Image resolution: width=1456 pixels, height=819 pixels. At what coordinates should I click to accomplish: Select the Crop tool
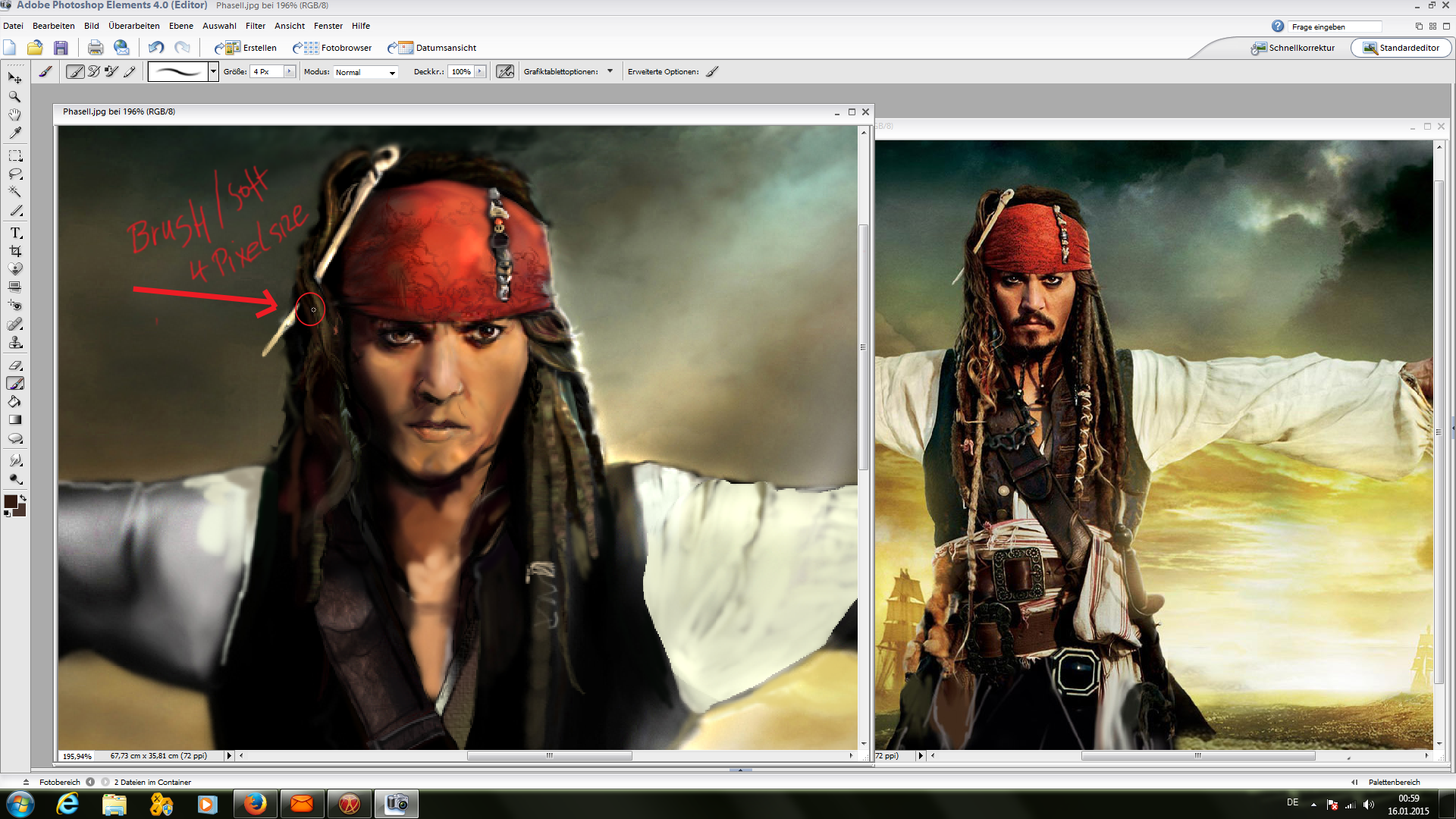pyautogui.click(x=14, y=251)
